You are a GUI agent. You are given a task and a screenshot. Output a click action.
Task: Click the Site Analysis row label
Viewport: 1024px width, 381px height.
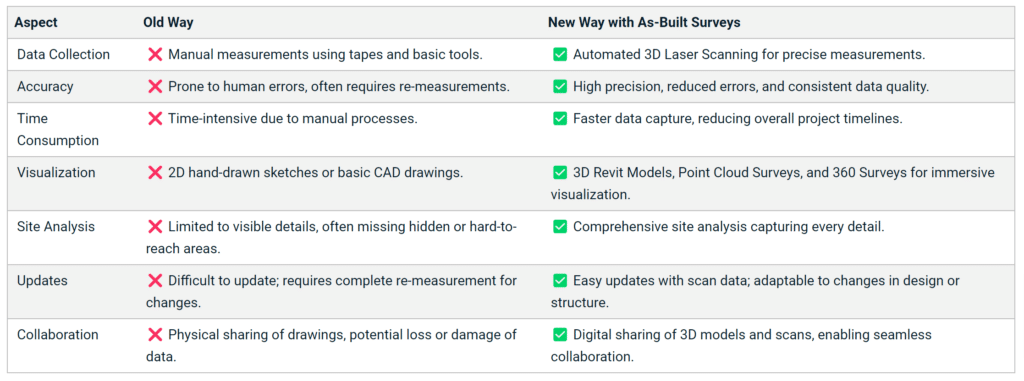(56, 227)
